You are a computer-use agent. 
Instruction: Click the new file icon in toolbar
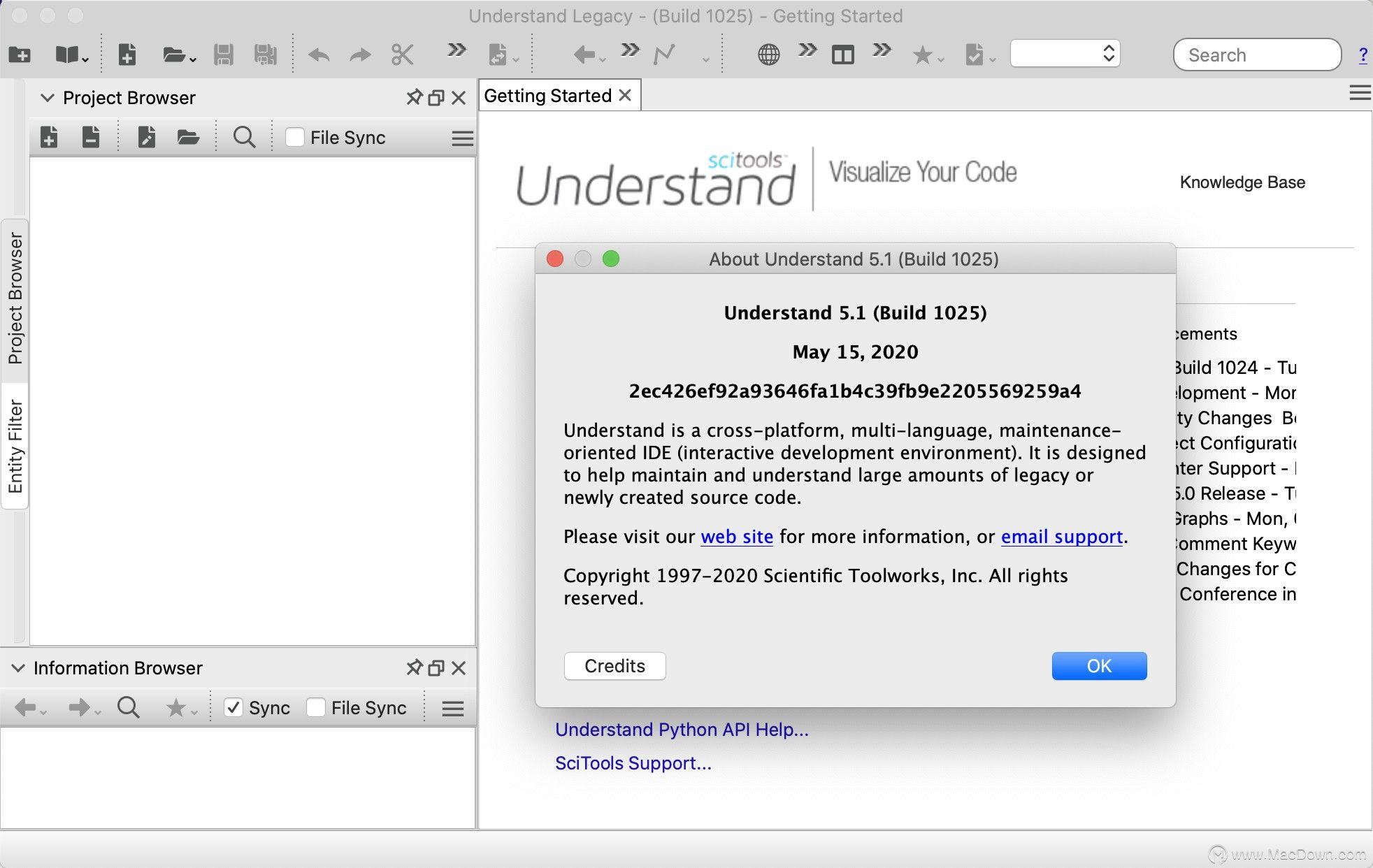pyautogui.click(x=128, y=55)
